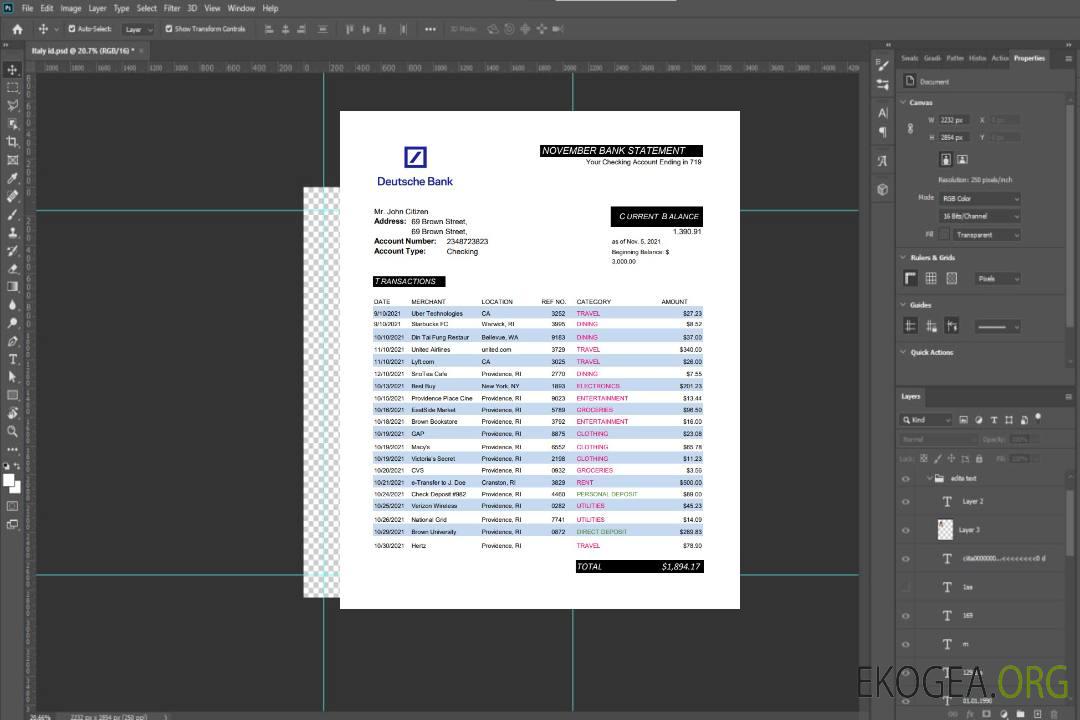This screenshot has height=720, width=1080.
Task: Hide the 'm' text layer
Action: pos(906,645)
